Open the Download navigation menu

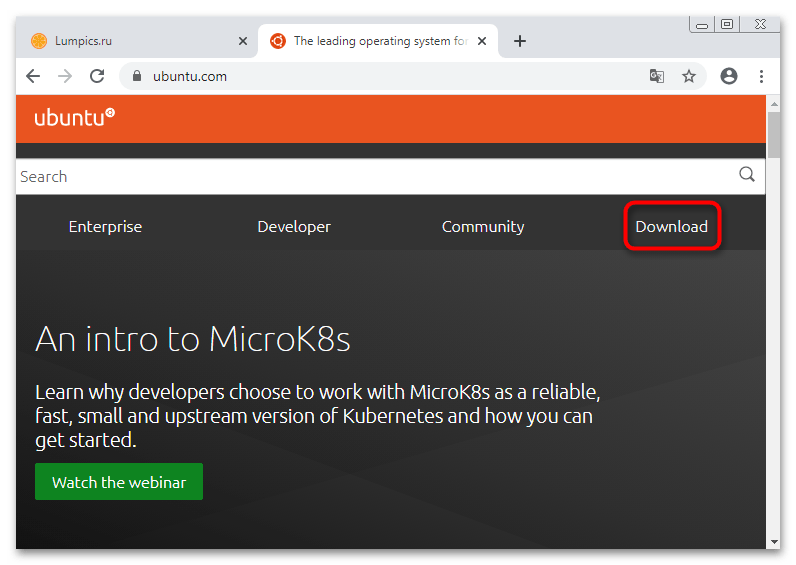672,226
